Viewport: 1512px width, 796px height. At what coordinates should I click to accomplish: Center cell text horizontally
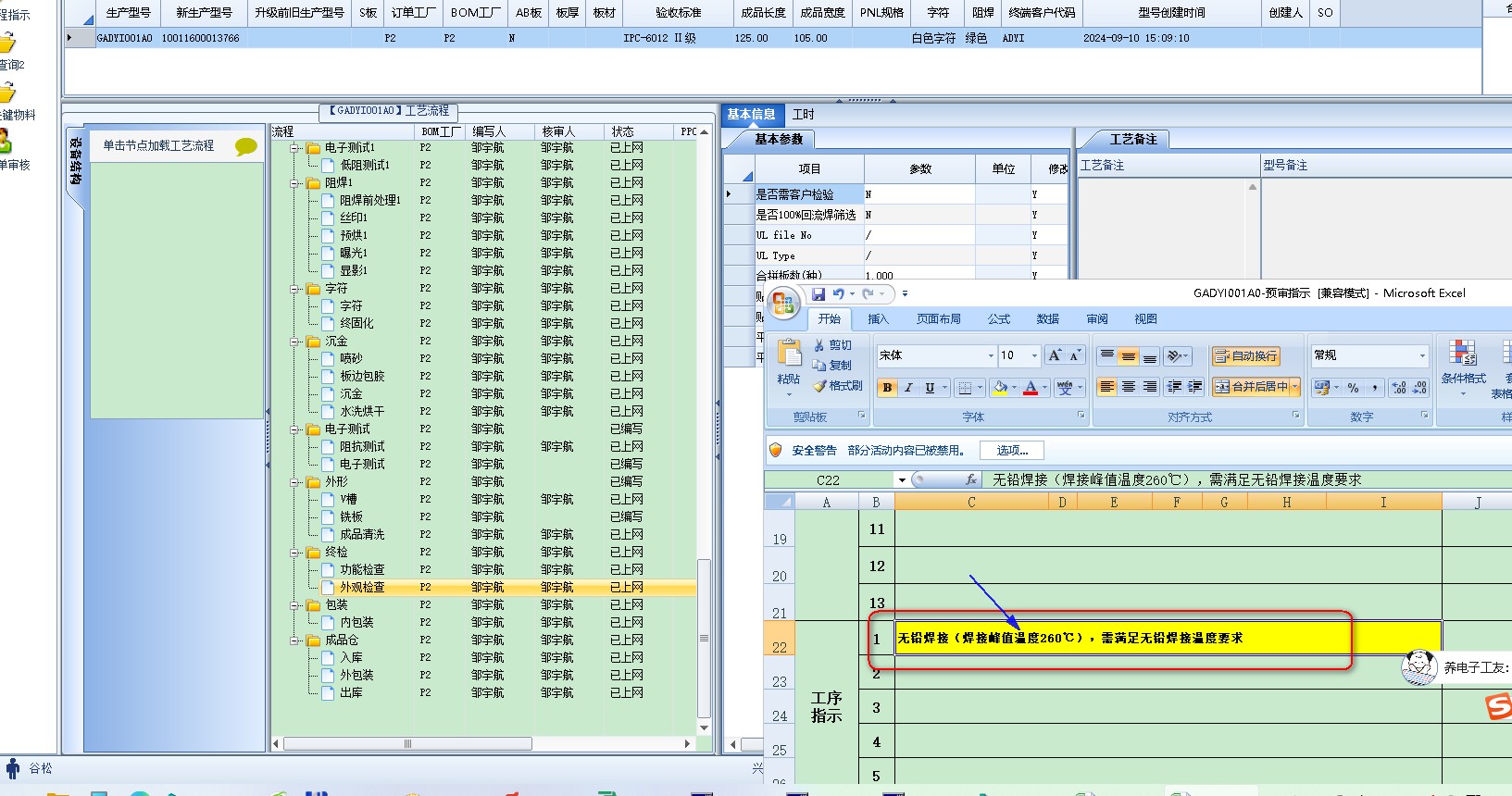(1128, 387)
